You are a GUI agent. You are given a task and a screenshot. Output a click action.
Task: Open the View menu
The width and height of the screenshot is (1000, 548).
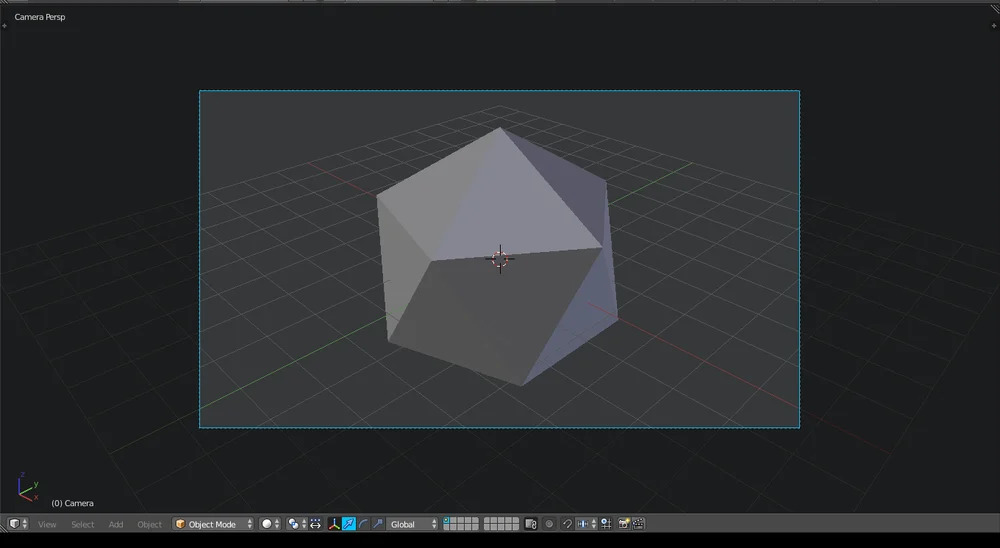(47, 524)
